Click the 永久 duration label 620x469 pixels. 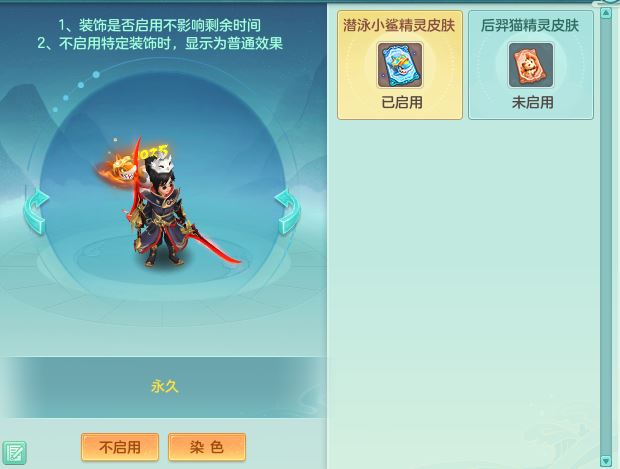tap(165, 387)
